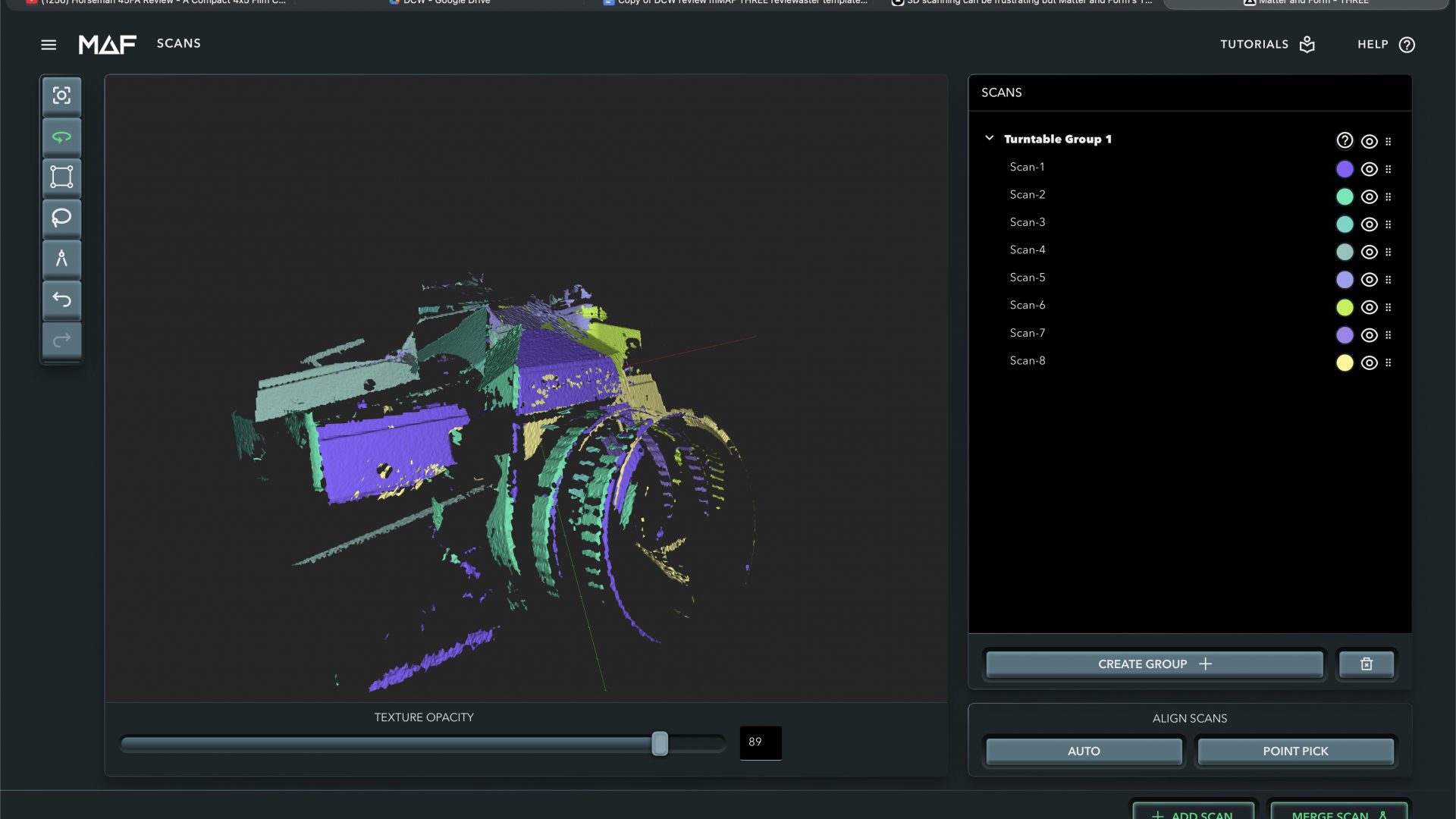Click the Point Pick align button
1456x819 pixels.
(x=1295, y=751)
